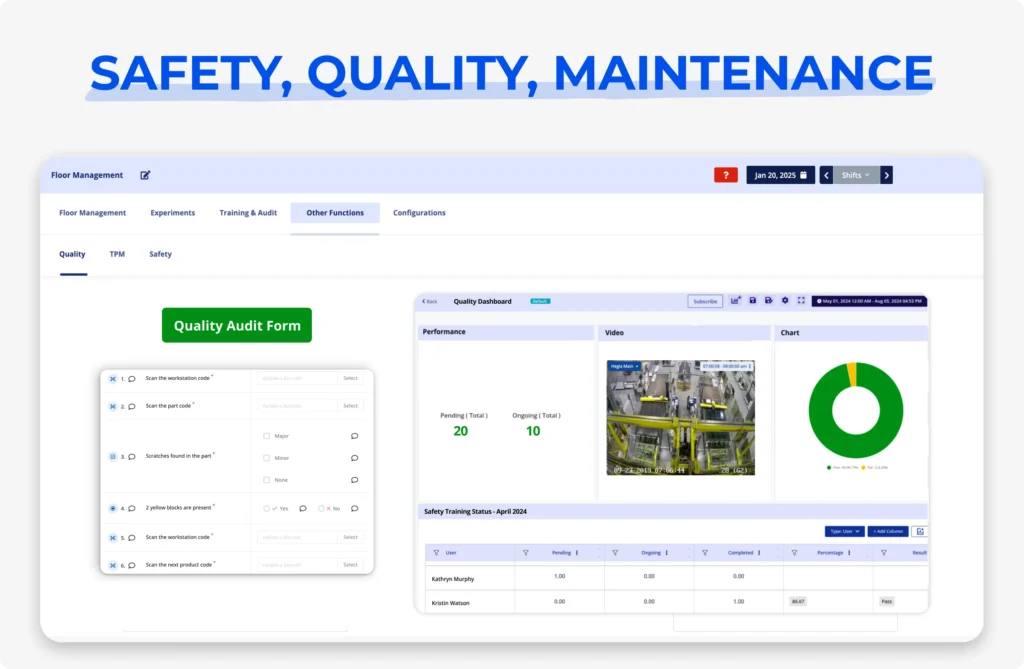Switch to the Training & Audit tab
This screenshot has height=669, width=1024.
(247, 212)
